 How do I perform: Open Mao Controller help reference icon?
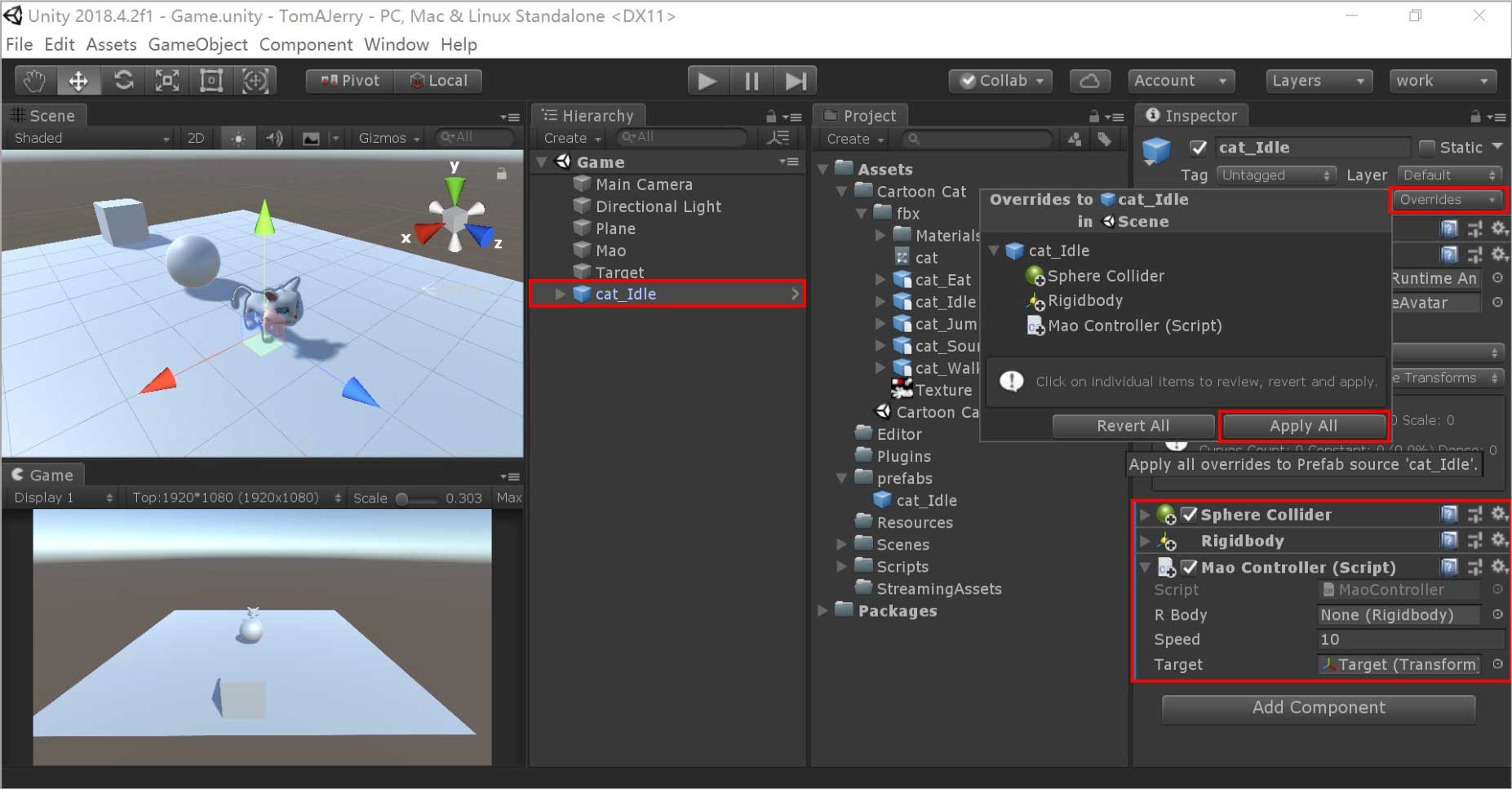(x=1449, y=566)
